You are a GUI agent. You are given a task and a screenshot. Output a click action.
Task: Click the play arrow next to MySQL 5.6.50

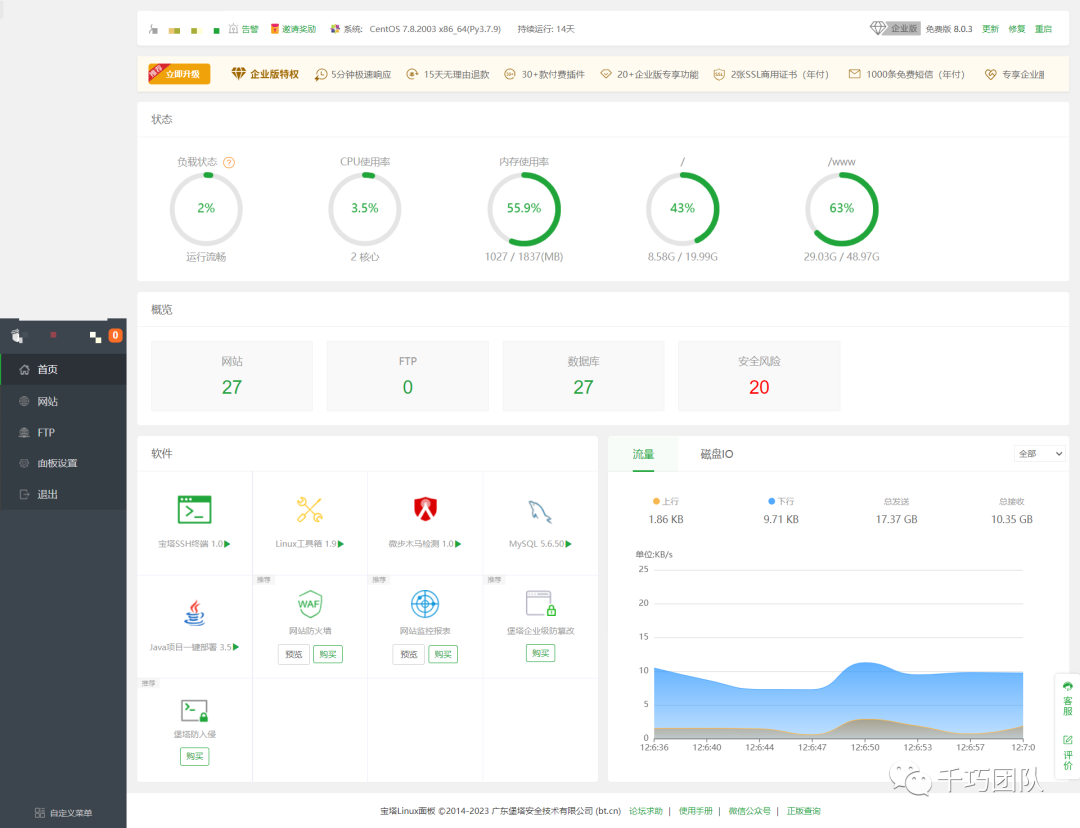[568, 544]
